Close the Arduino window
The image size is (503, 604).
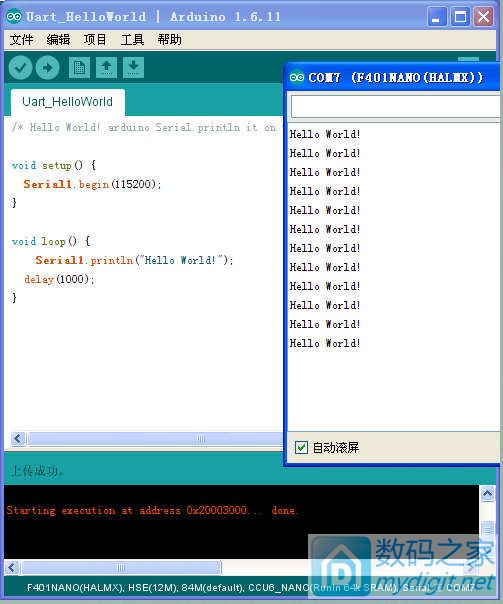tap(484, 17)
